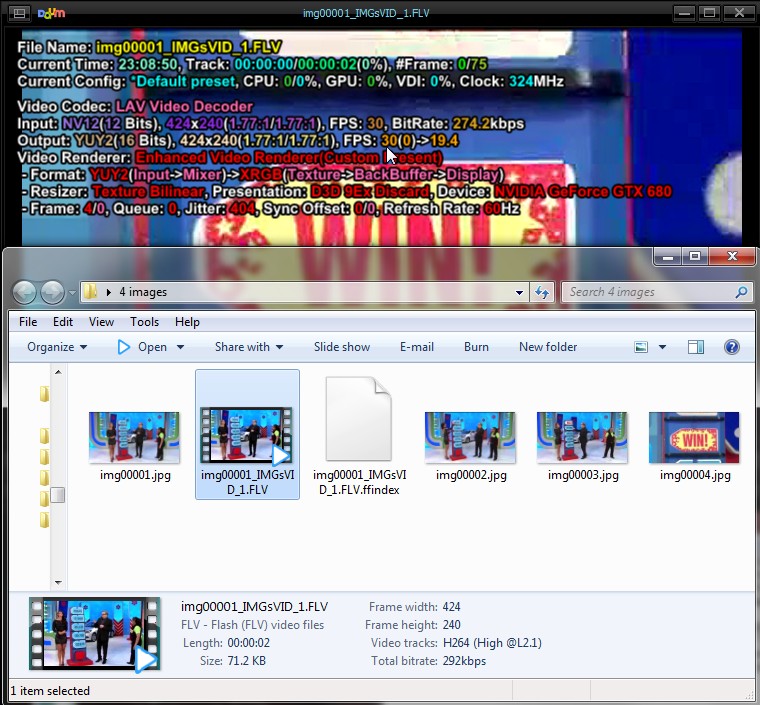
Task: Select img00002.jpg thumbnail
Action: (x=470, y=437)
